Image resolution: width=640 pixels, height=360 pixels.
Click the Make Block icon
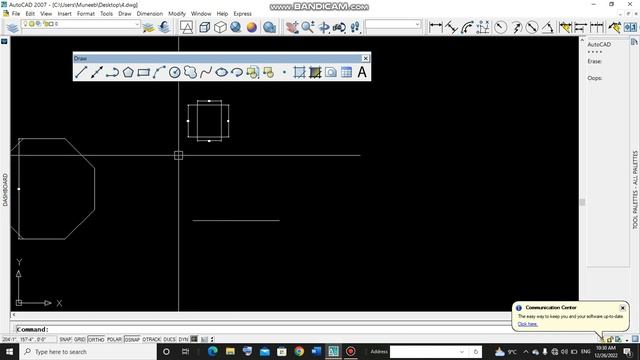pos(268,72)
